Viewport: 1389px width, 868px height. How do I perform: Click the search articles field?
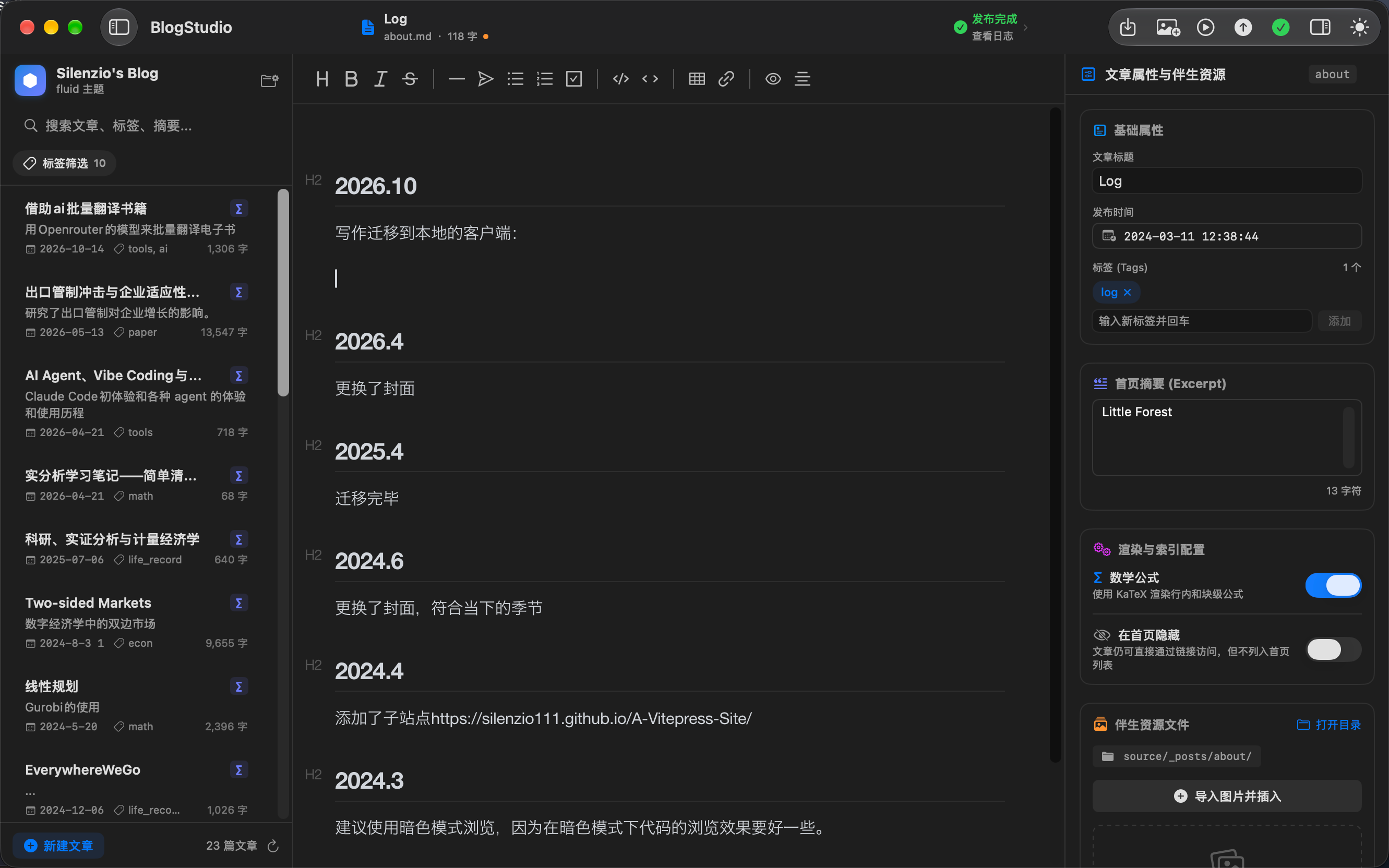[x=147, y=126]
